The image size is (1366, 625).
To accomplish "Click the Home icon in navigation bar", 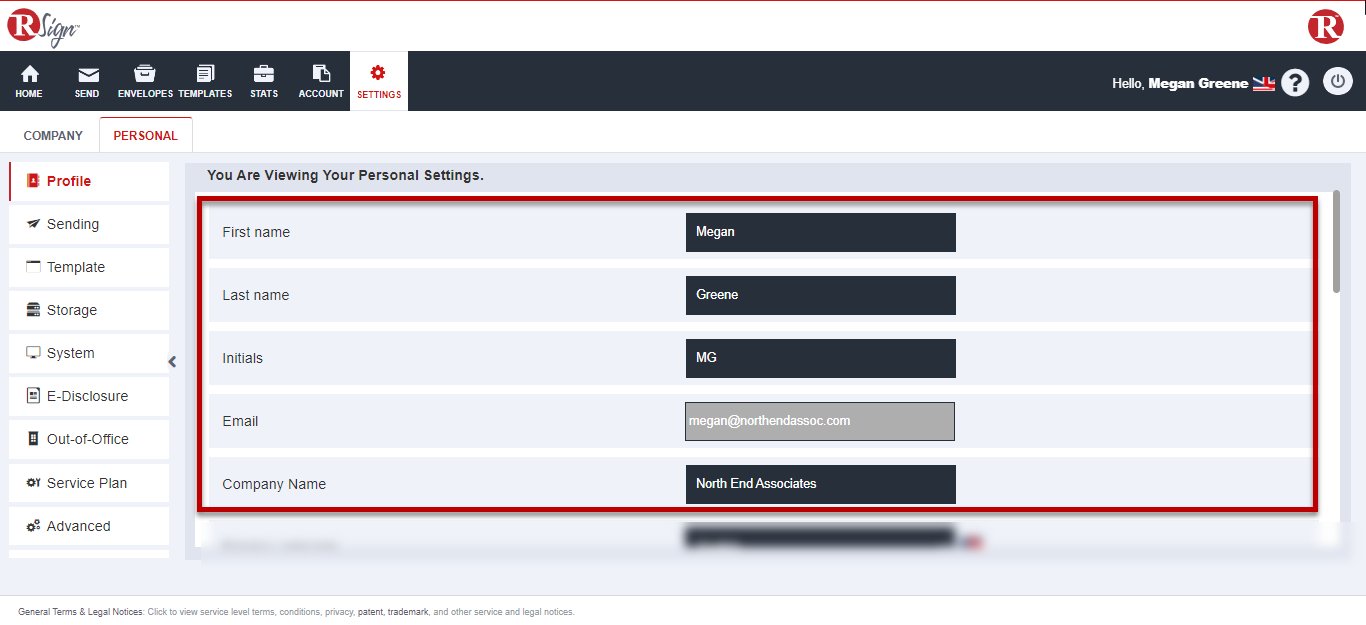I will tap(30, 75).
